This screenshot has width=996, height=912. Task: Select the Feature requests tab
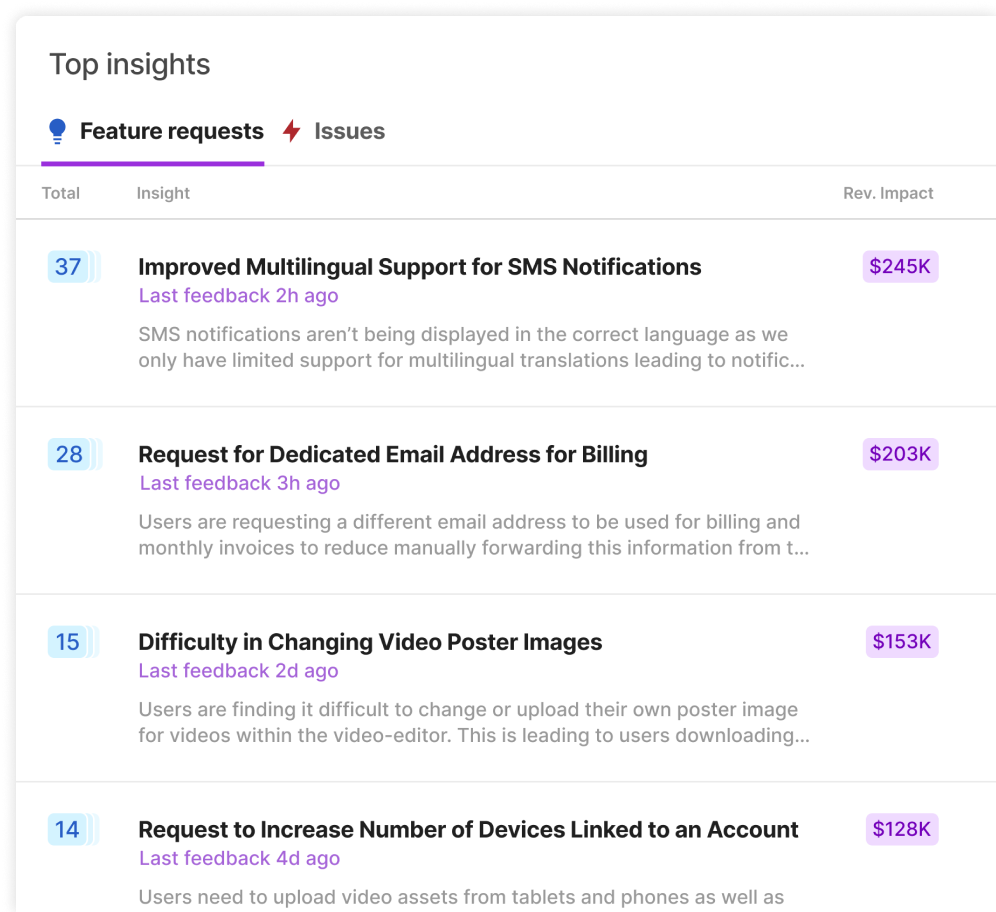pyautogui.click(x=172, y=130)
